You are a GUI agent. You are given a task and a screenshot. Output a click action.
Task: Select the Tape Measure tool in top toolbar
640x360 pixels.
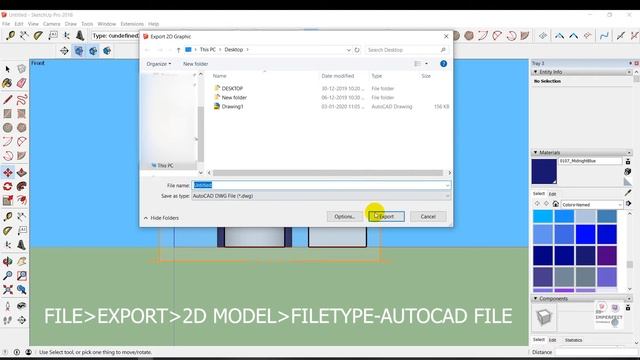click(10, 36)
